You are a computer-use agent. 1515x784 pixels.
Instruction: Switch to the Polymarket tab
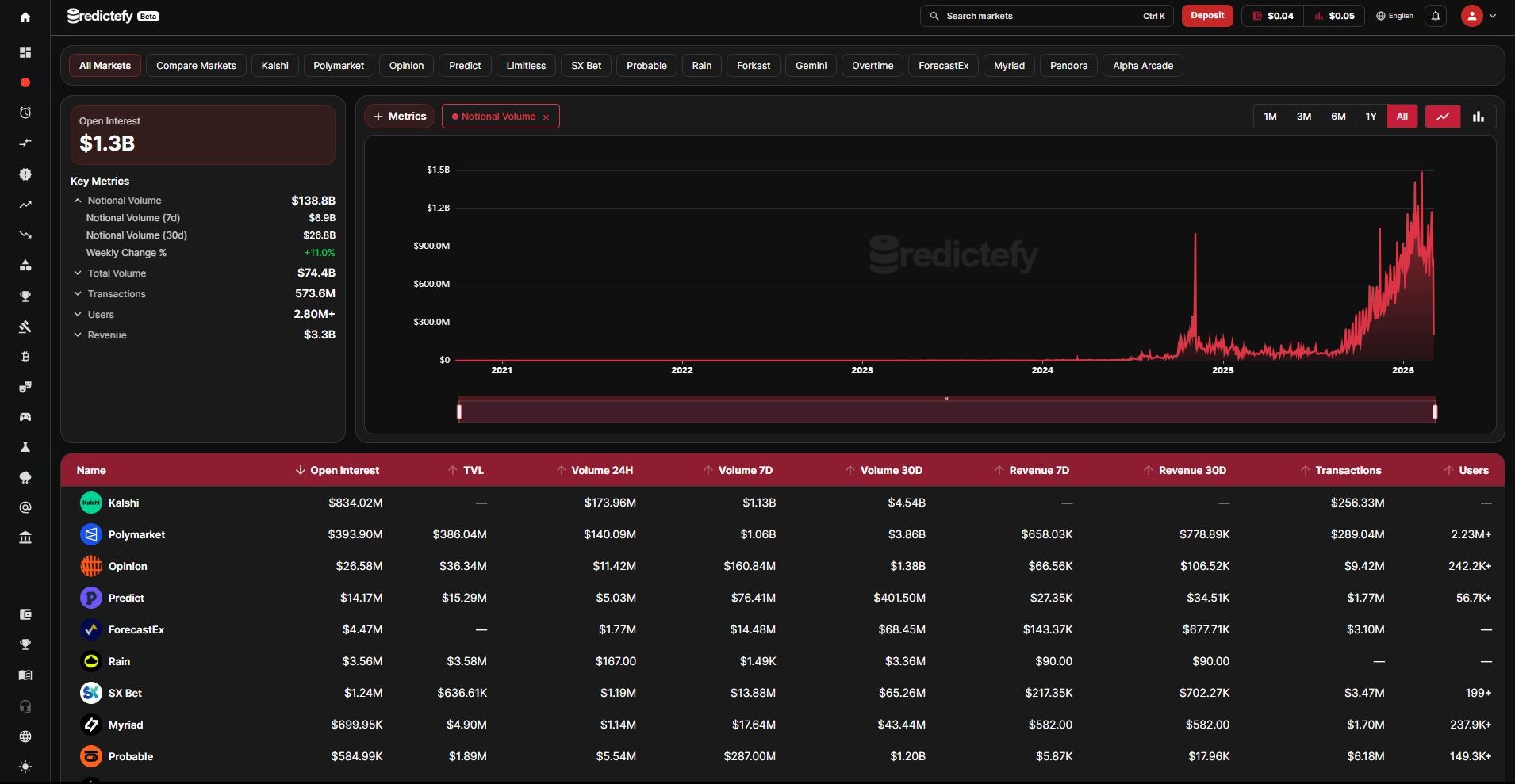click(x=339, y=65)
